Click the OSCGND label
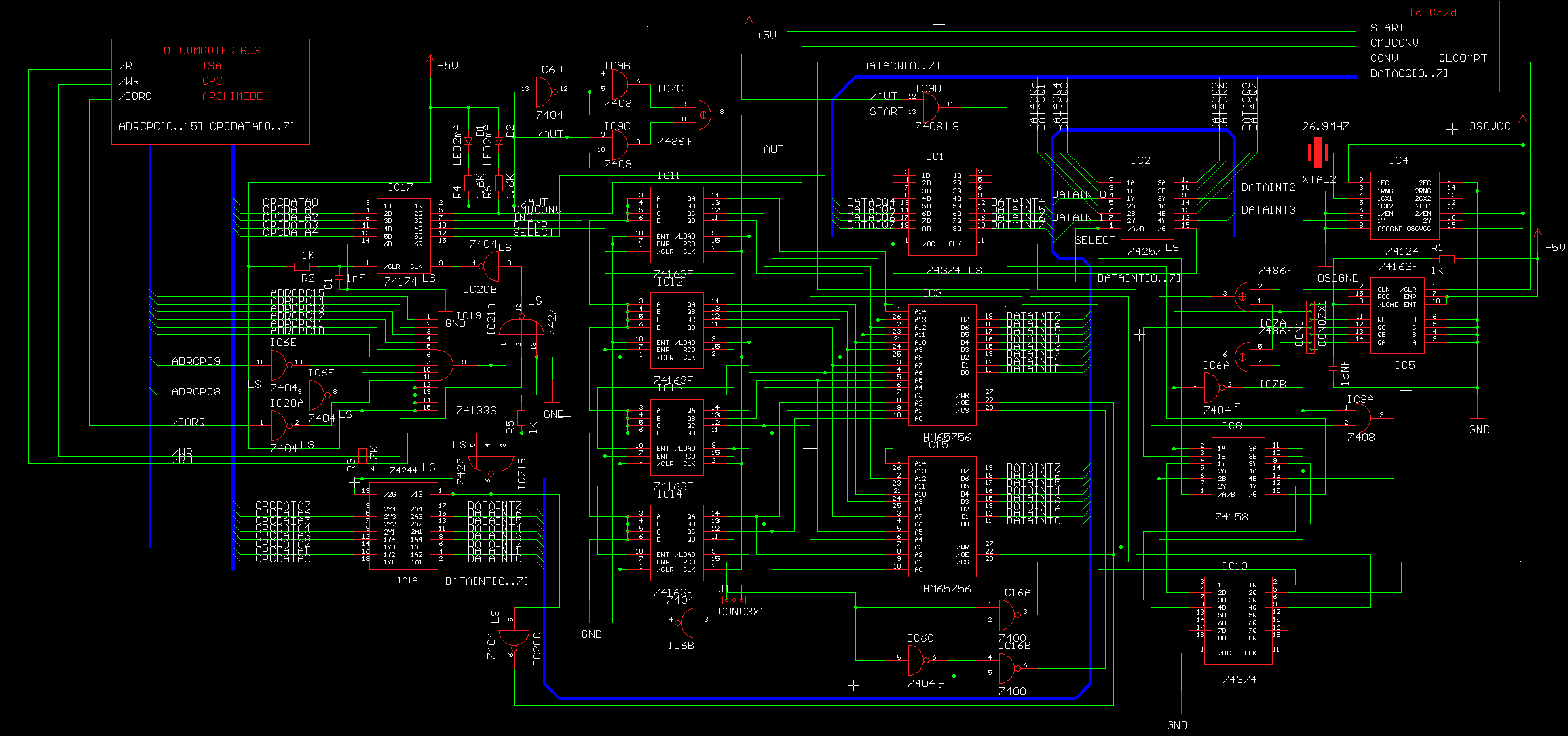 point(1338,277)
